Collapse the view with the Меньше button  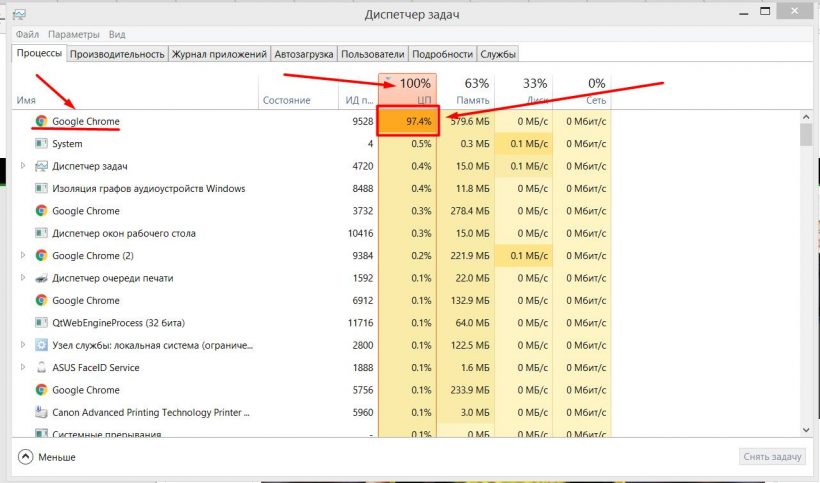tap(47, 457)
